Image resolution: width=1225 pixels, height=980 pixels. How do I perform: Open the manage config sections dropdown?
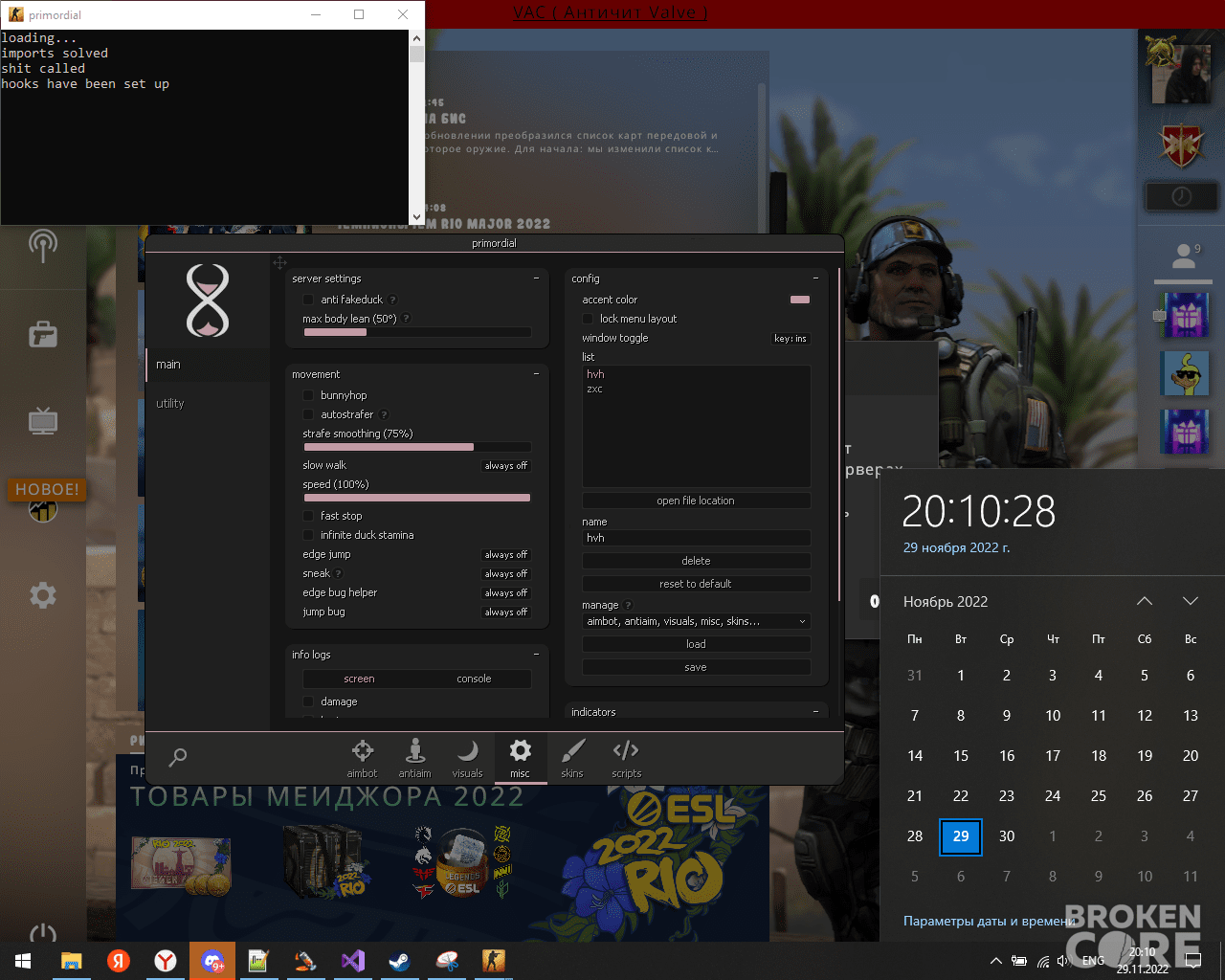click(696, 621)
